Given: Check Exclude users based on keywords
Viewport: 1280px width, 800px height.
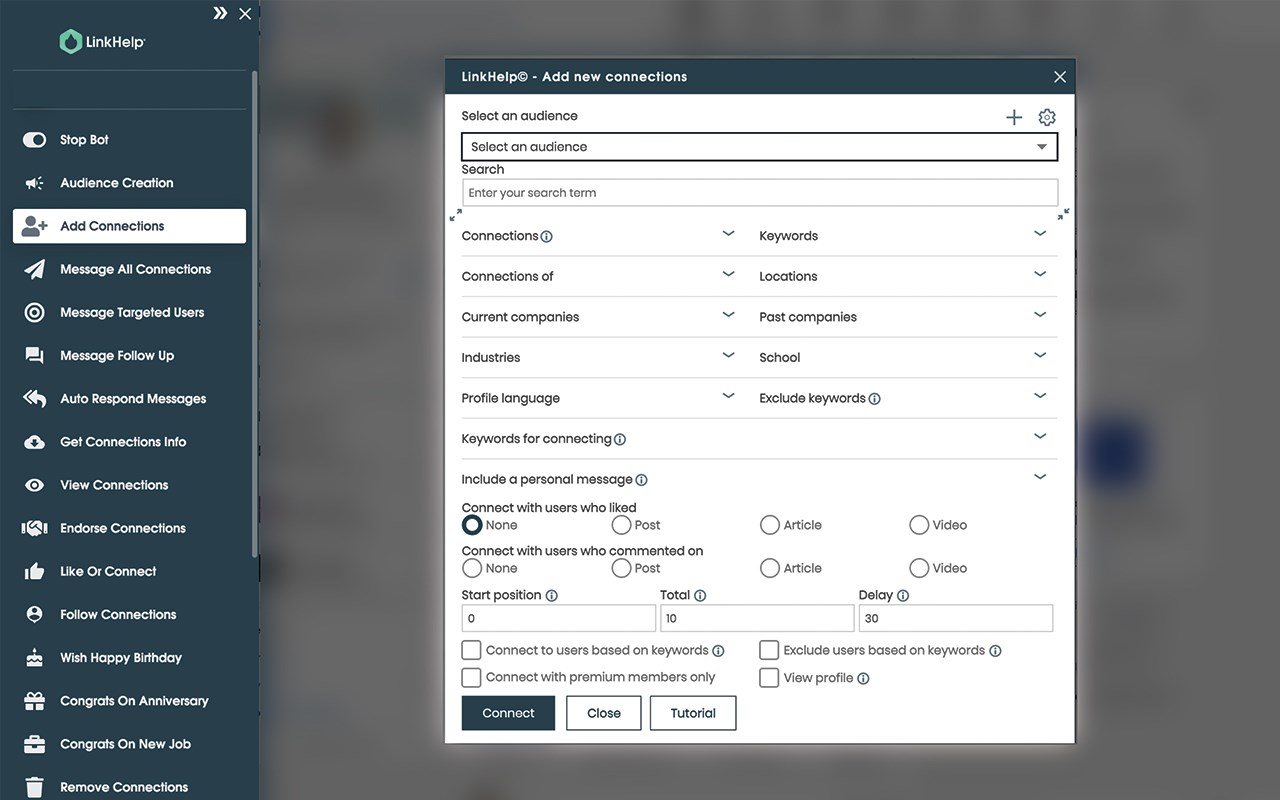Looking at the screenshot, I should 769,650.
